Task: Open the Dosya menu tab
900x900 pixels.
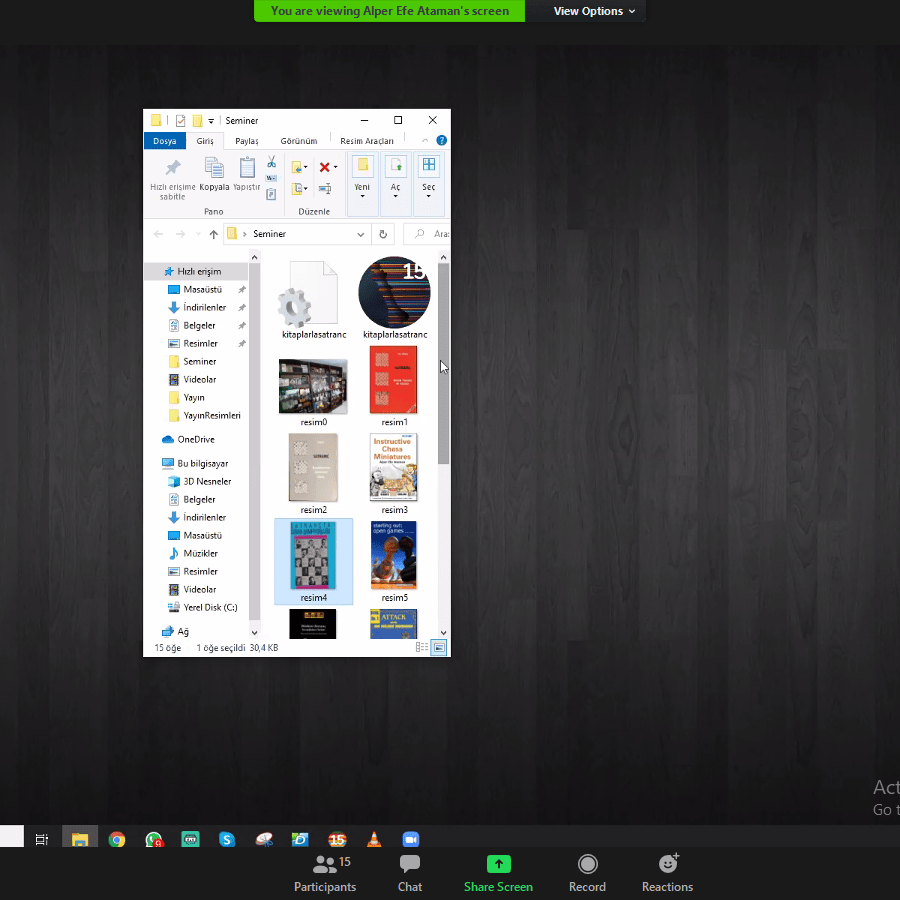Action: (165, 141)
